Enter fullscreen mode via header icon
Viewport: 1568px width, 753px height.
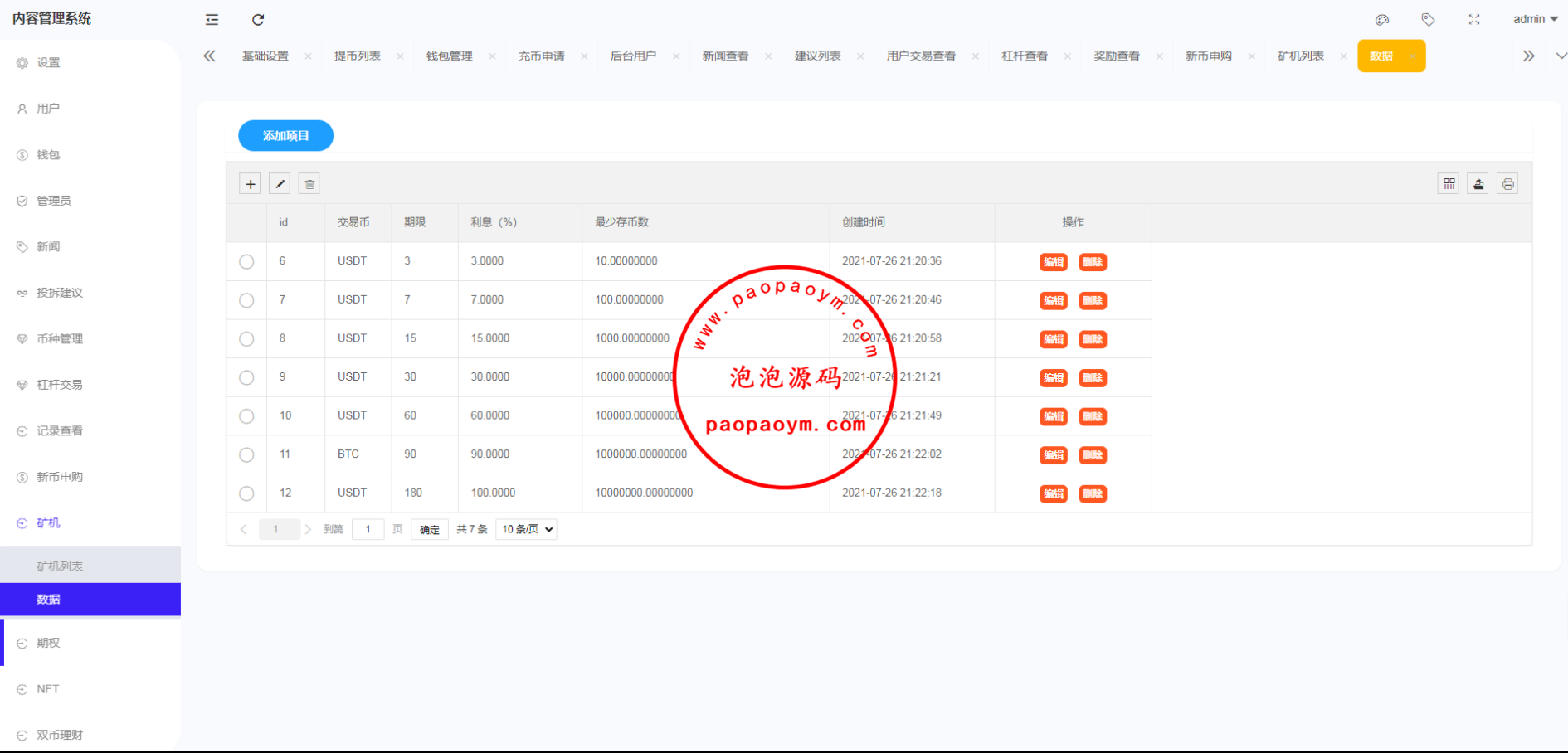click(x=1474, y=19)
